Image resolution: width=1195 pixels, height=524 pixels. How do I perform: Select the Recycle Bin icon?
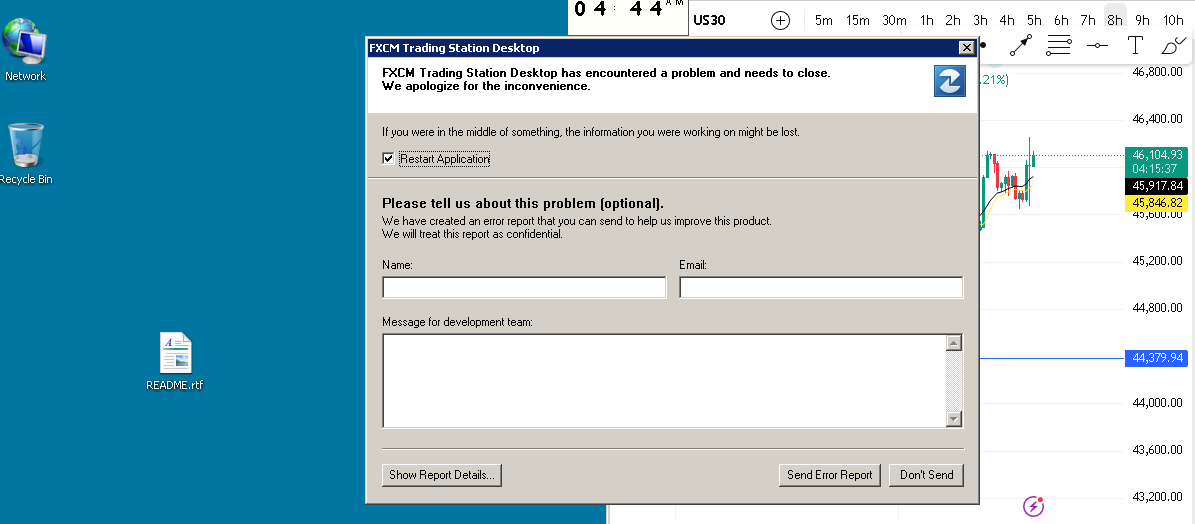click(25, 150)
